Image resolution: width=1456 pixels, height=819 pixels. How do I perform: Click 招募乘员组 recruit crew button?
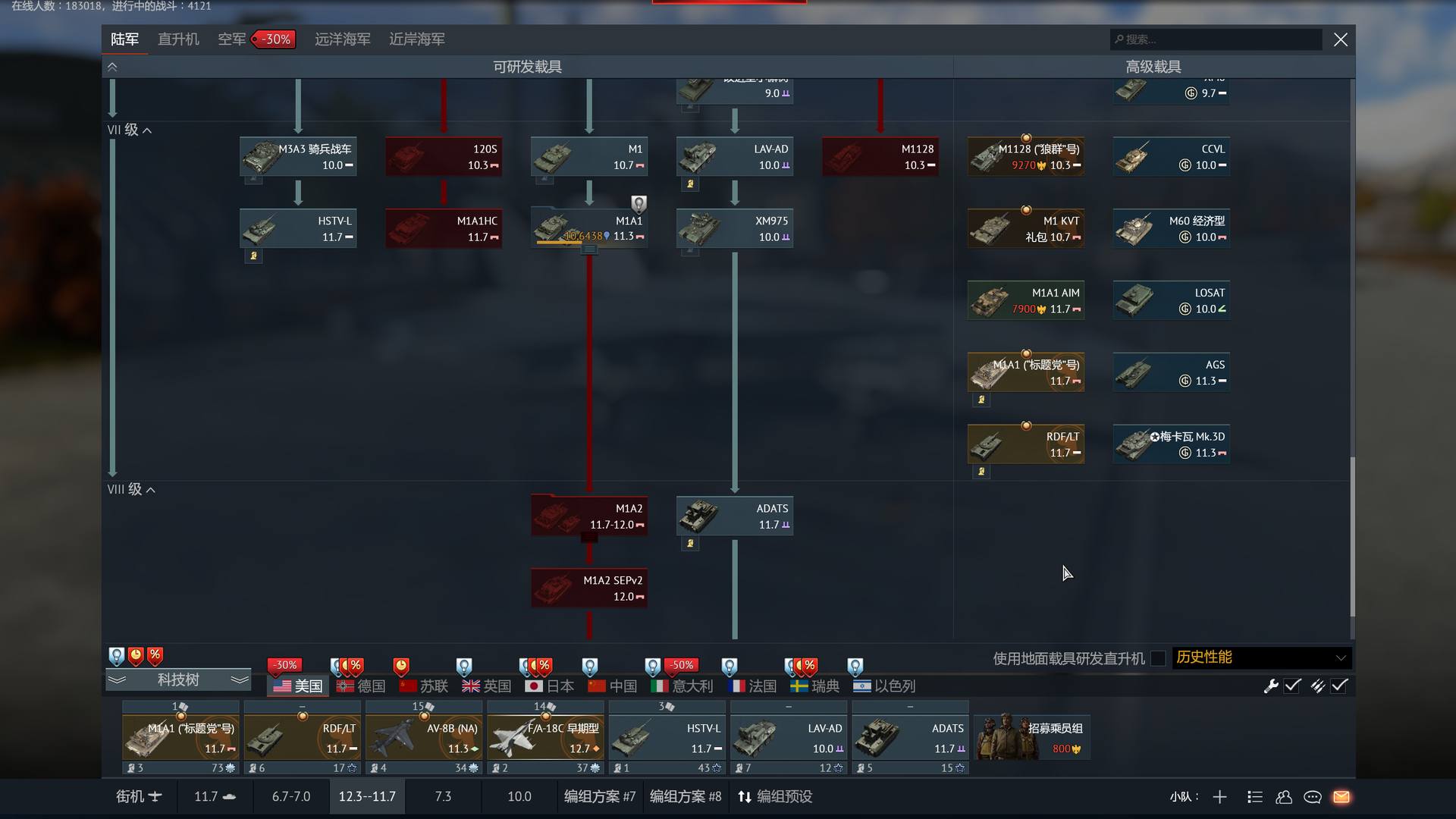(x=1031, y=737)
